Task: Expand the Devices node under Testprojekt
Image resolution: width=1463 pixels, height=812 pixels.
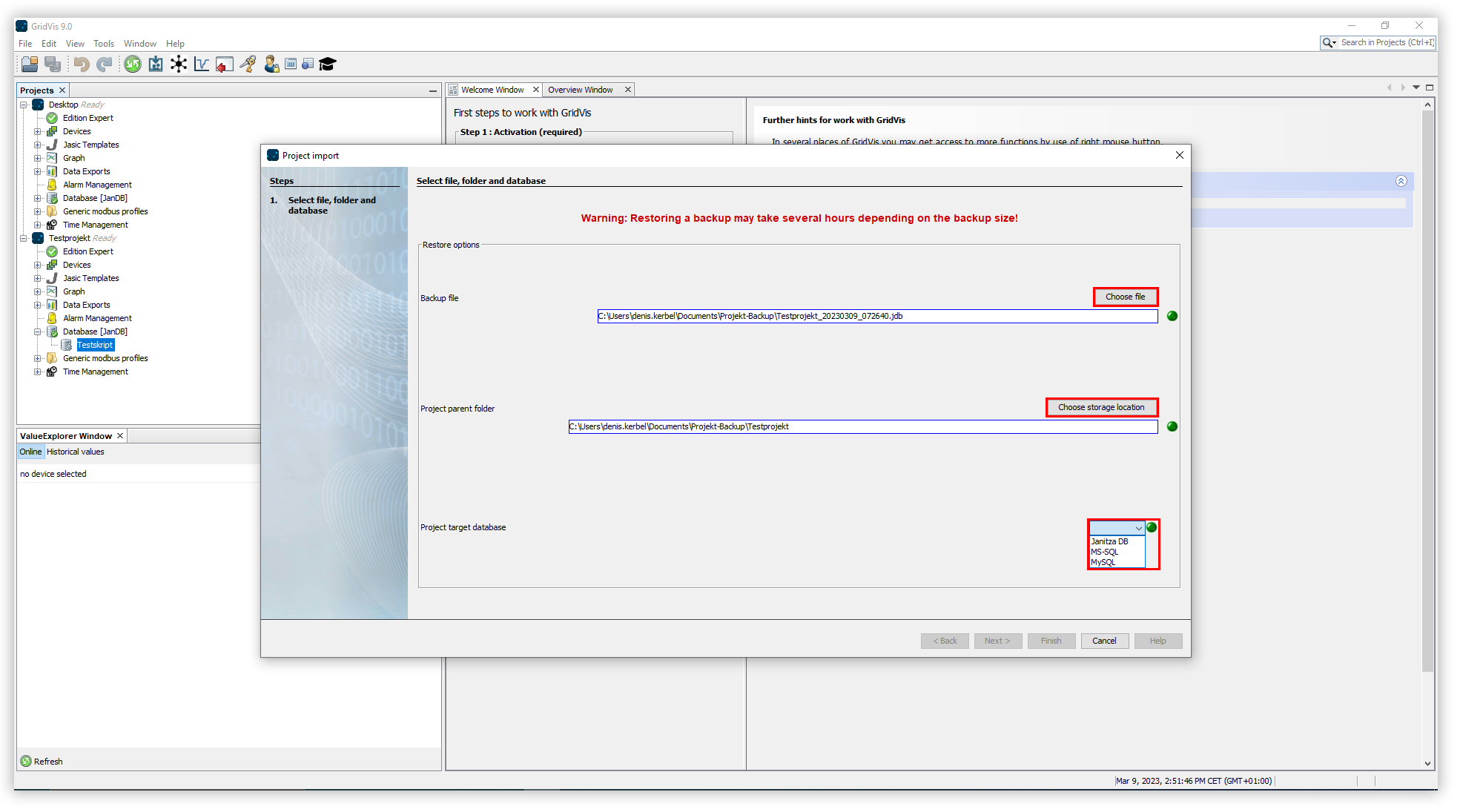Action: [x=38, y=265]
